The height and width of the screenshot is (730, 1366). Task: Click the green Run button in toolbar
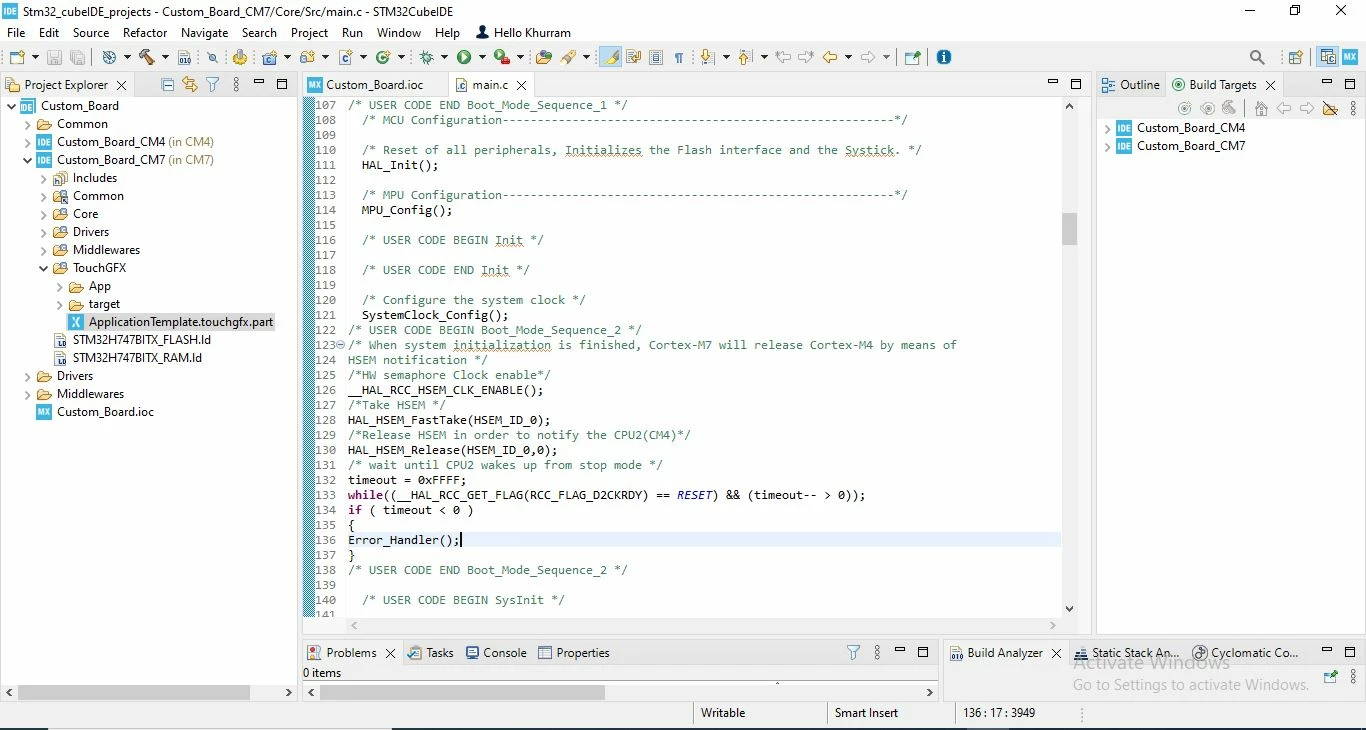pyautogui.click(x=464, y=57)
